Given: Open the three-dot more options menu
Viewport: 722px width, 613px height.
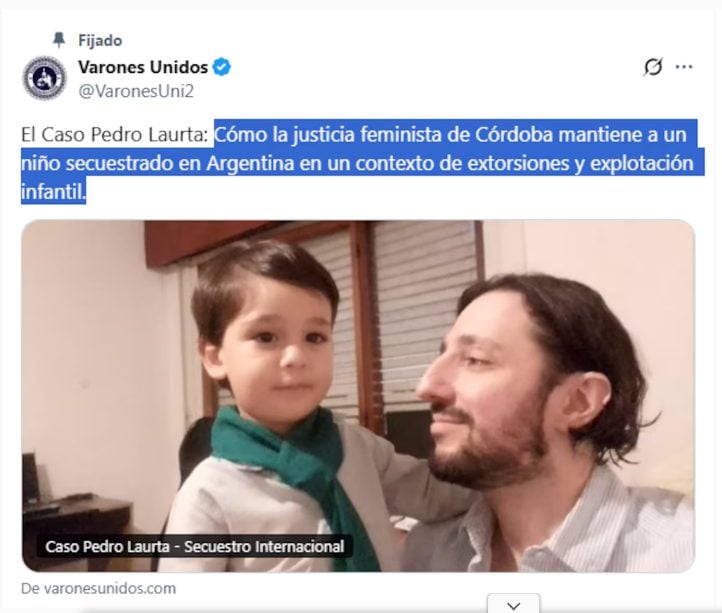Looking at the screenshot, I should [684, 67].
